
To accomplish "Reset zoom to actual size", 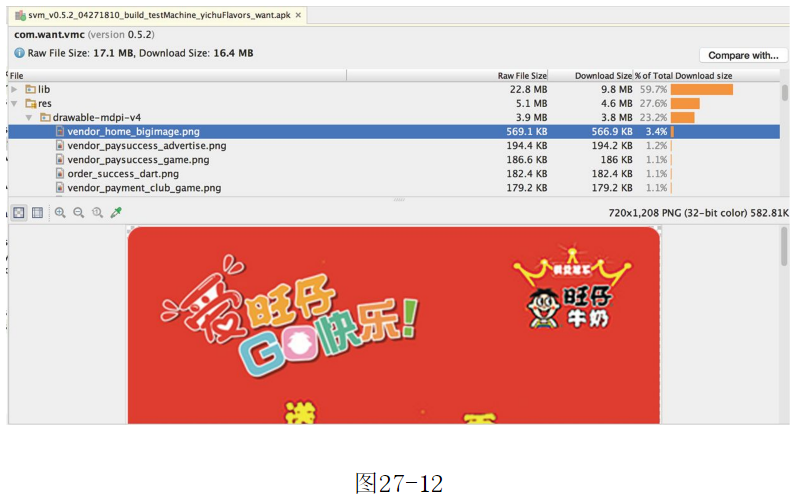I will coord(97,213).
